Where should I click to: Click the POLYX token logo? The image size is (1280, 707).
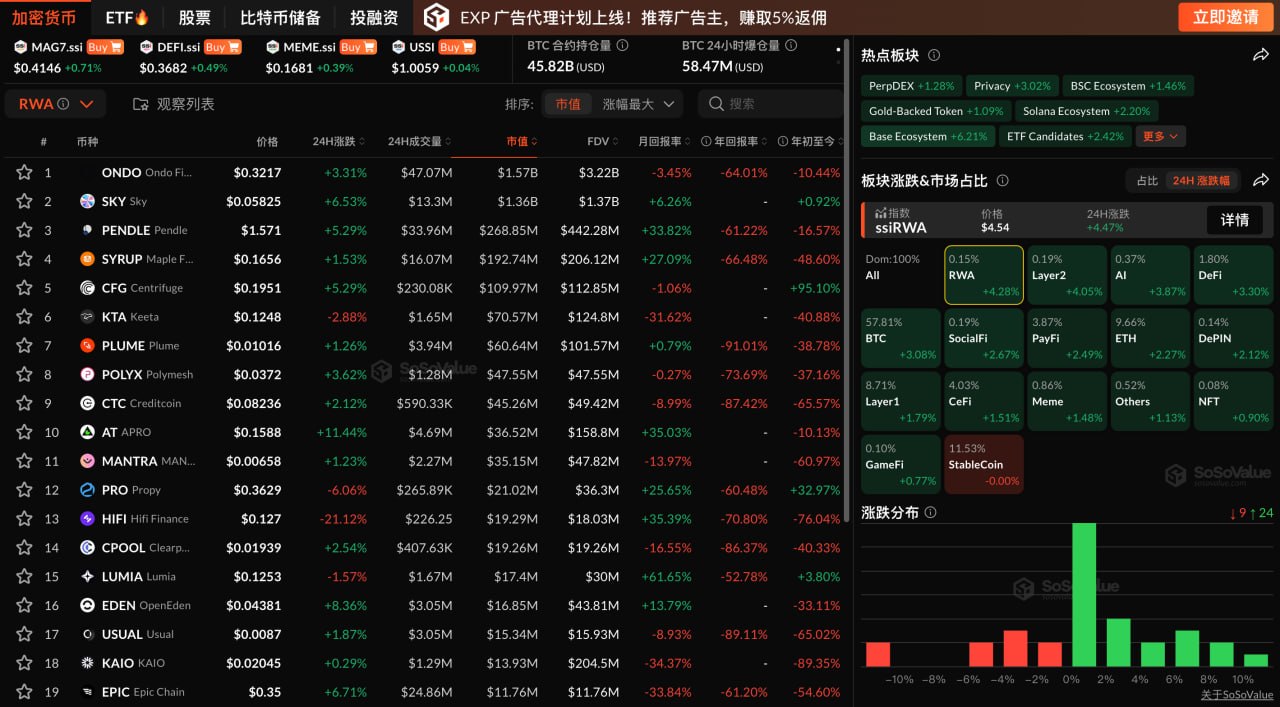pyautogui.click(x=87, y=375)
